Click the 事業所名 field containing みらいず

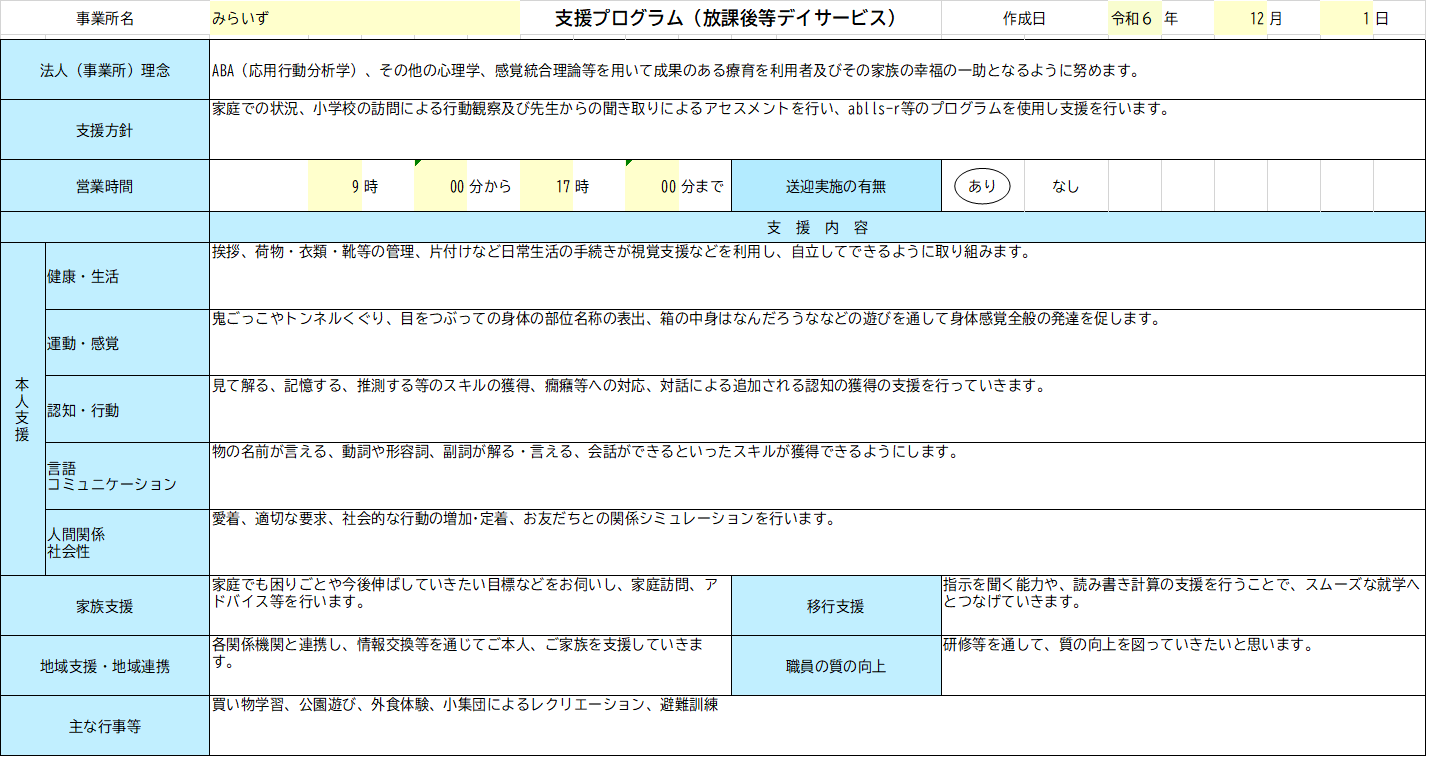point(364,19)
